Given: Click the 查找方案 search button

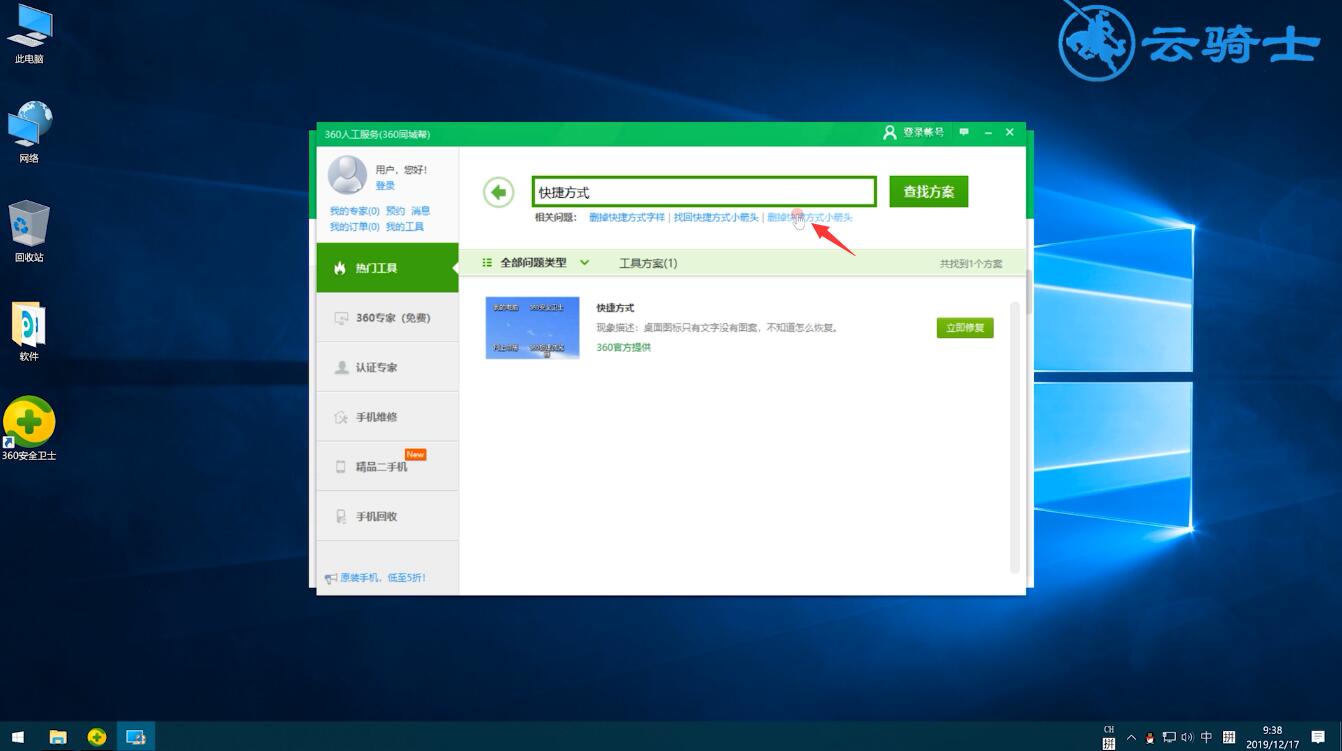Looking at the screenshot, I should point(928,192).
